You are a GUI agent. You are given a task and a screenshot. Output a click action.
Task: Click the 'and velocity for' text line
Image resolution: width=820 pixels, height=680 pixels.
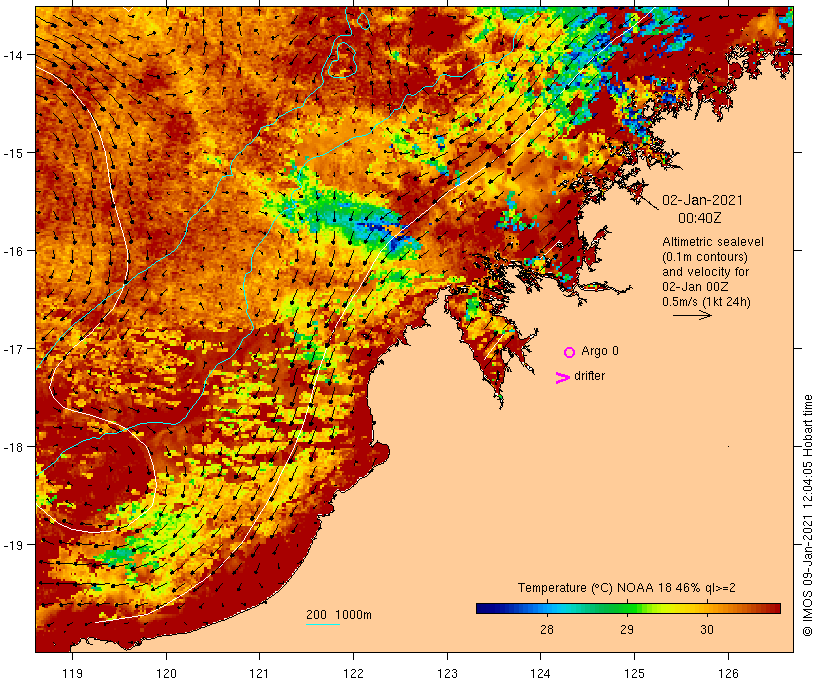705,272
